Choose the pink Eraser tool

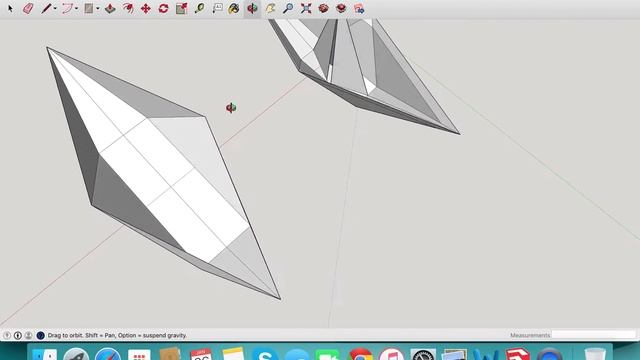[x=28, y=8]
